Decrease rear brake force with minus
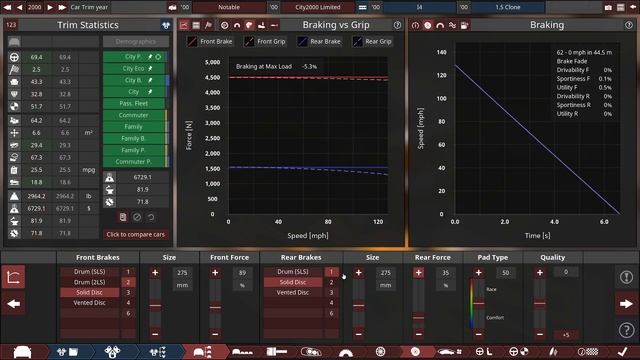Image resolution: width=640 pixels, height=360 pixels. coord(418,334)
